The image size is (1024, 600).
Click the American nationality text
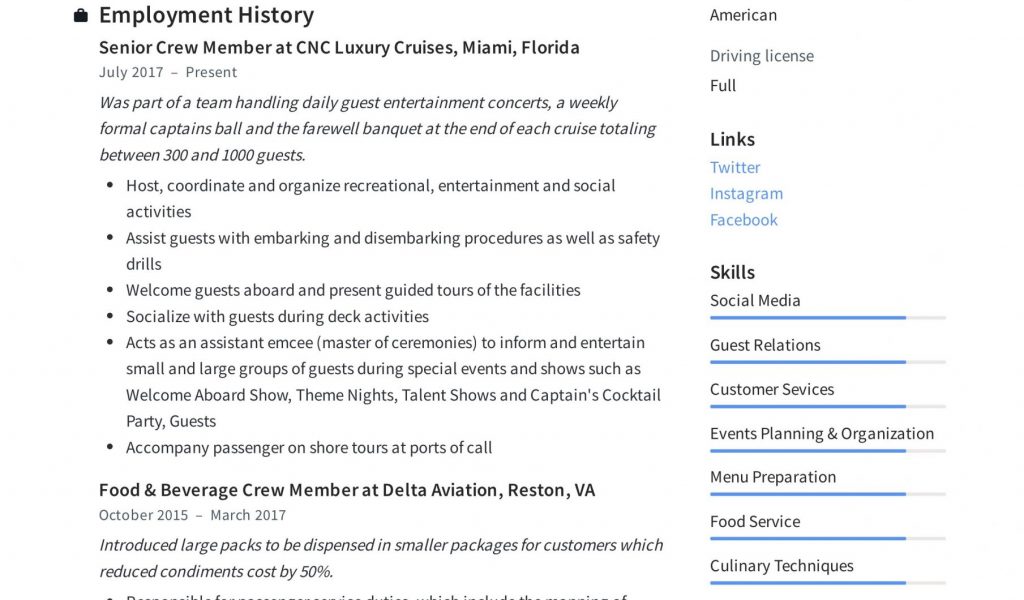click(743, 15)
